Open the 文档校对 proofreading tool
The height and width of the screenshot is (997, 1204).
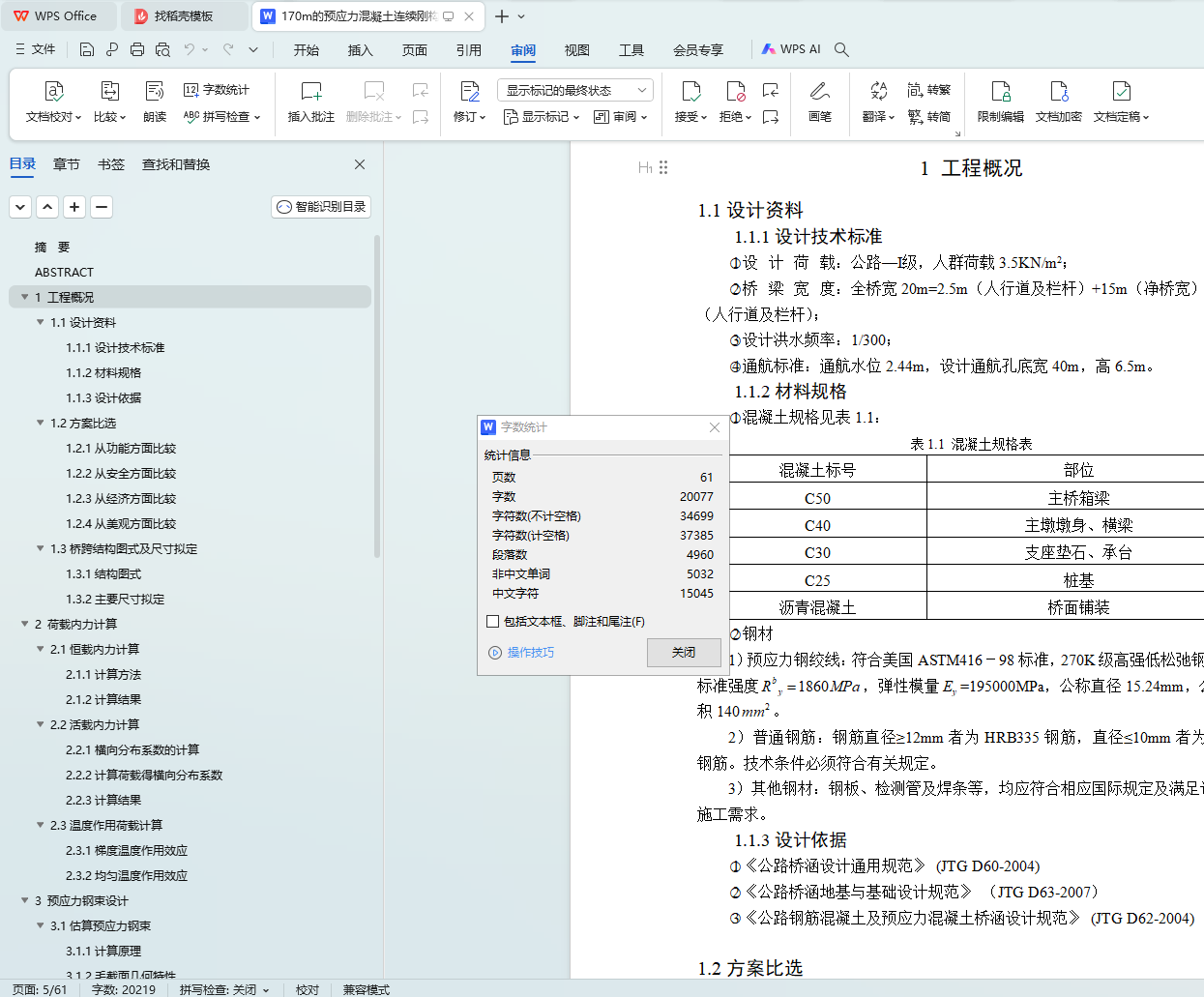coord(53,103)
